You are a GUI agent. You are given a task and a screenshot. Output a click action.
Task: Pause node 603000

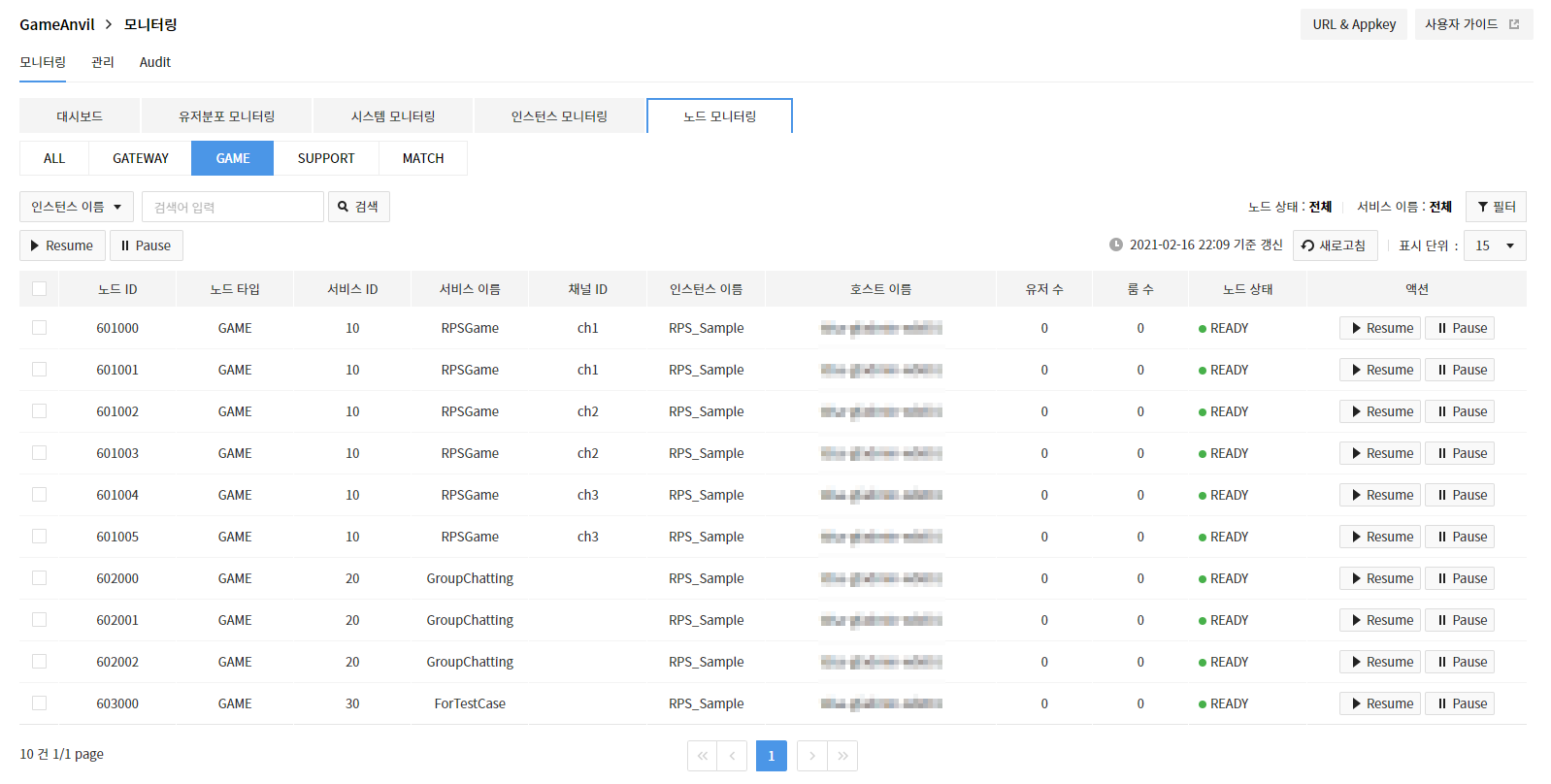(x=1460, y=703)
